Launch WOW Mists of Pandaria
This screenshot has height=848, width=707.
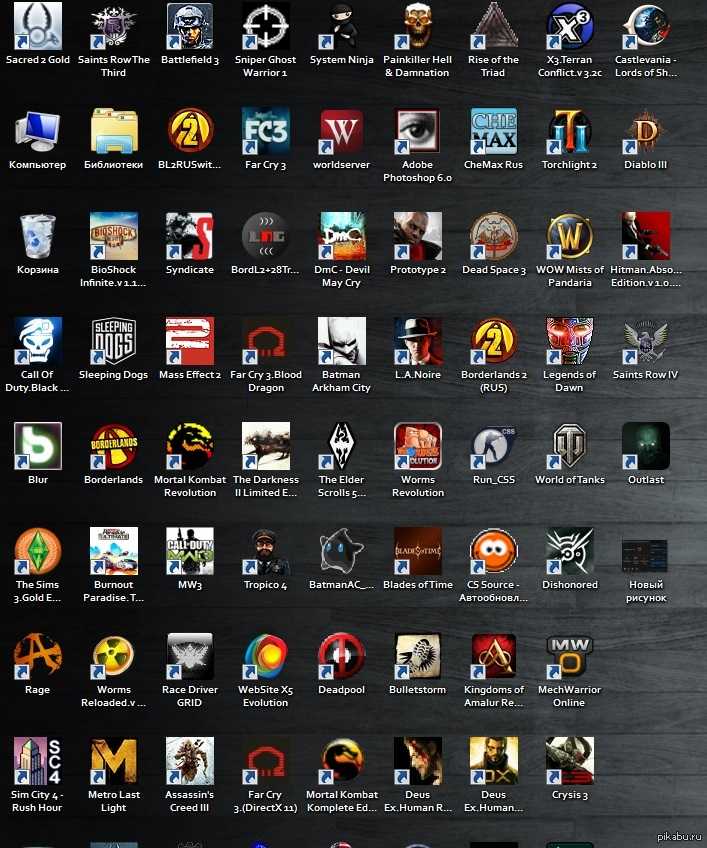click(x=570, y=236)
